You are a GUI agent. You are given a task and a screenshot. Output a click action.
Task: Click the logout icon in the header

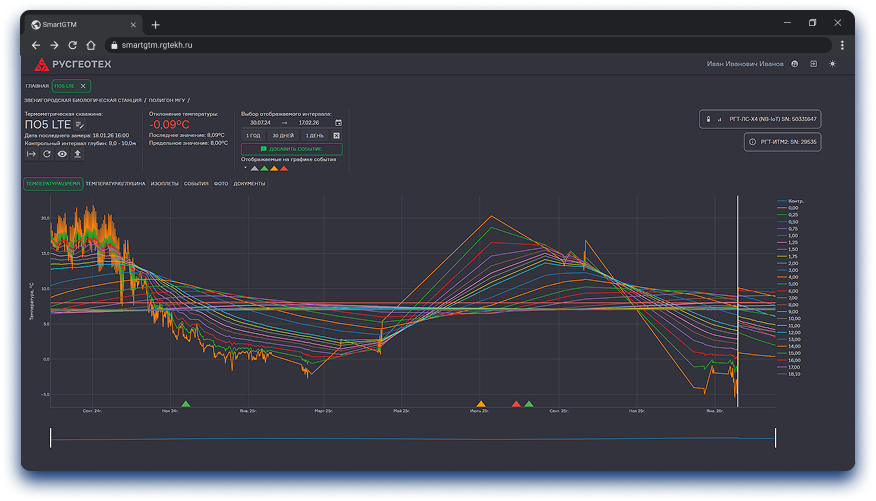point(813,64)
